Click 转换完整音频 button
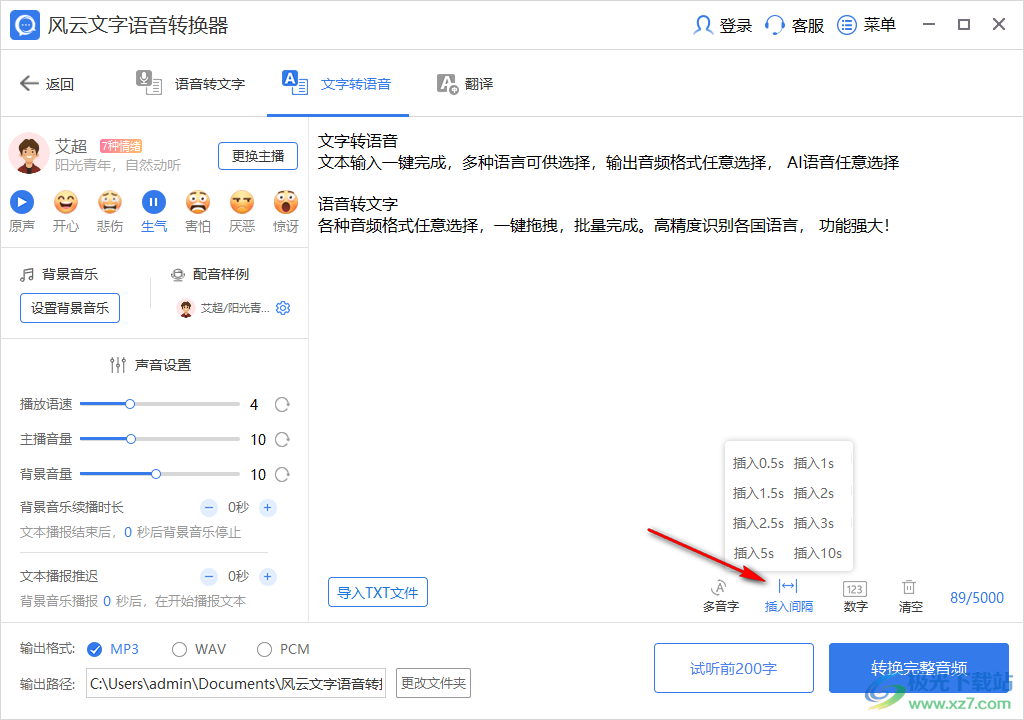The width and height of the screenshot is (1024, 720). click(x=919, y=668)
